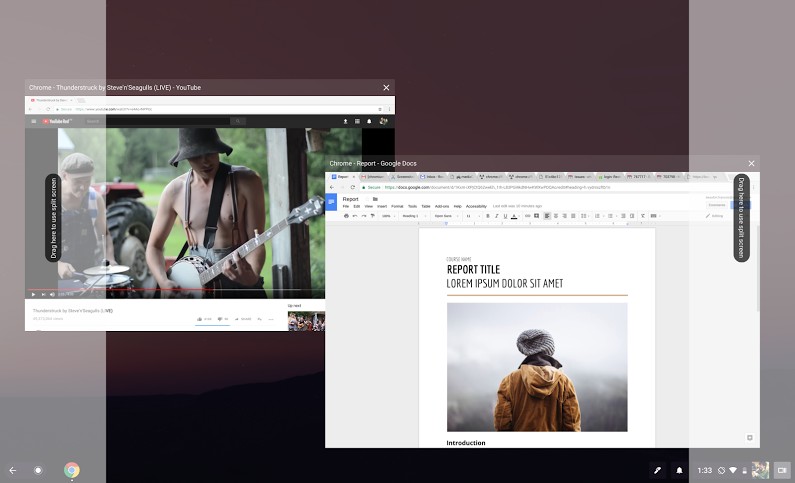Click the Docs redo arrow
Screen dimensions: 795x483
click(364, 216)
